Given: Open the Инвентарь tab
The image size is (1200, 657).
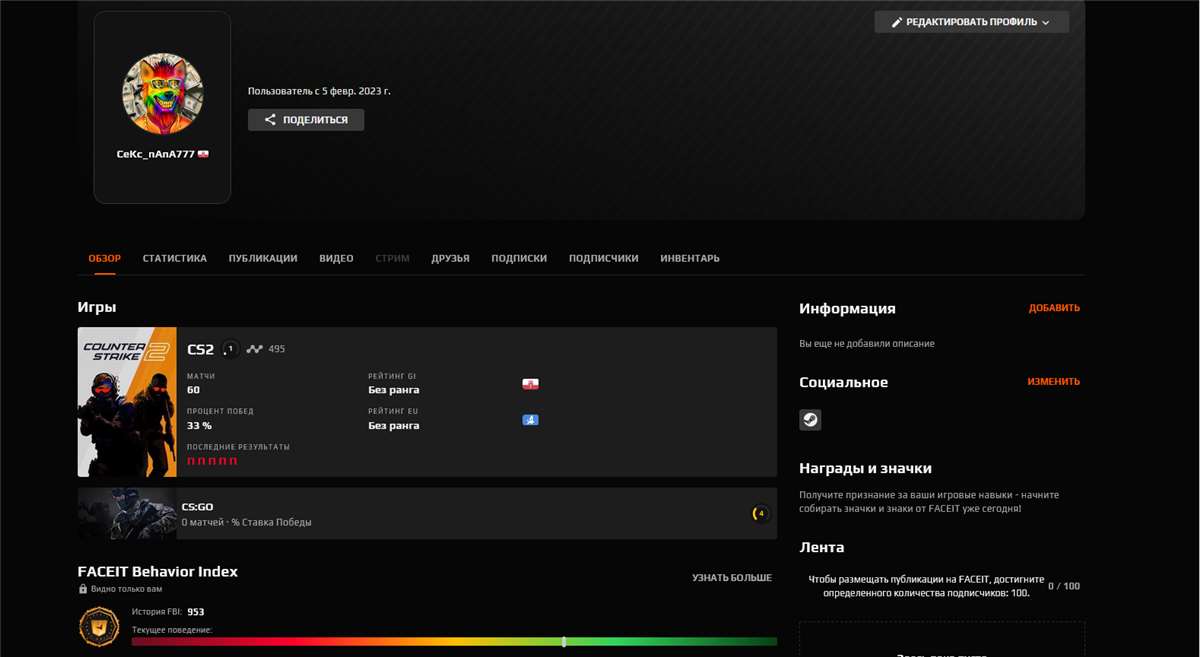Looking at the screenshot, I should click(x=690, y=258).
